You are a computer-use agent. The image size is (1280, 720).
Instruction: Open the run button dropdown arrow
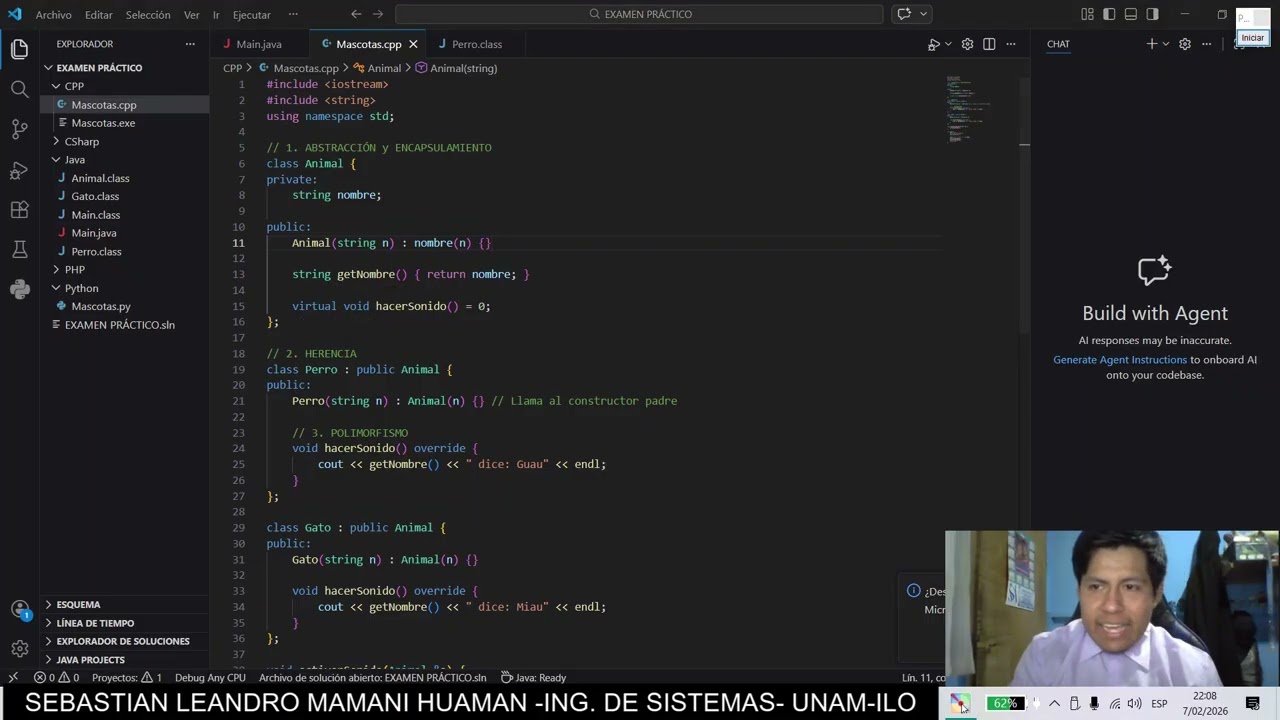click(x=947, y=44)
